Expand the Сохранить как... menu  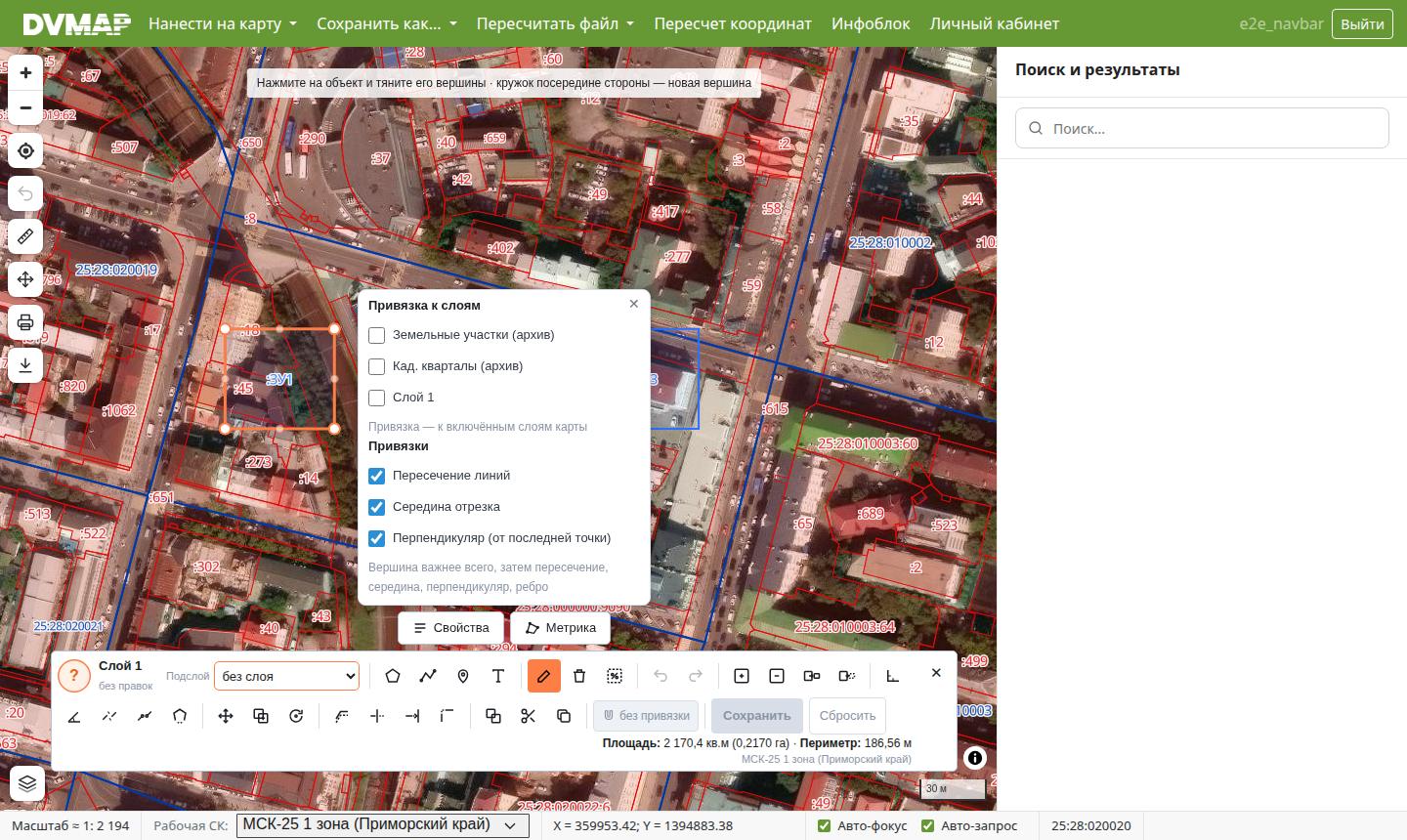pos(387,23)
